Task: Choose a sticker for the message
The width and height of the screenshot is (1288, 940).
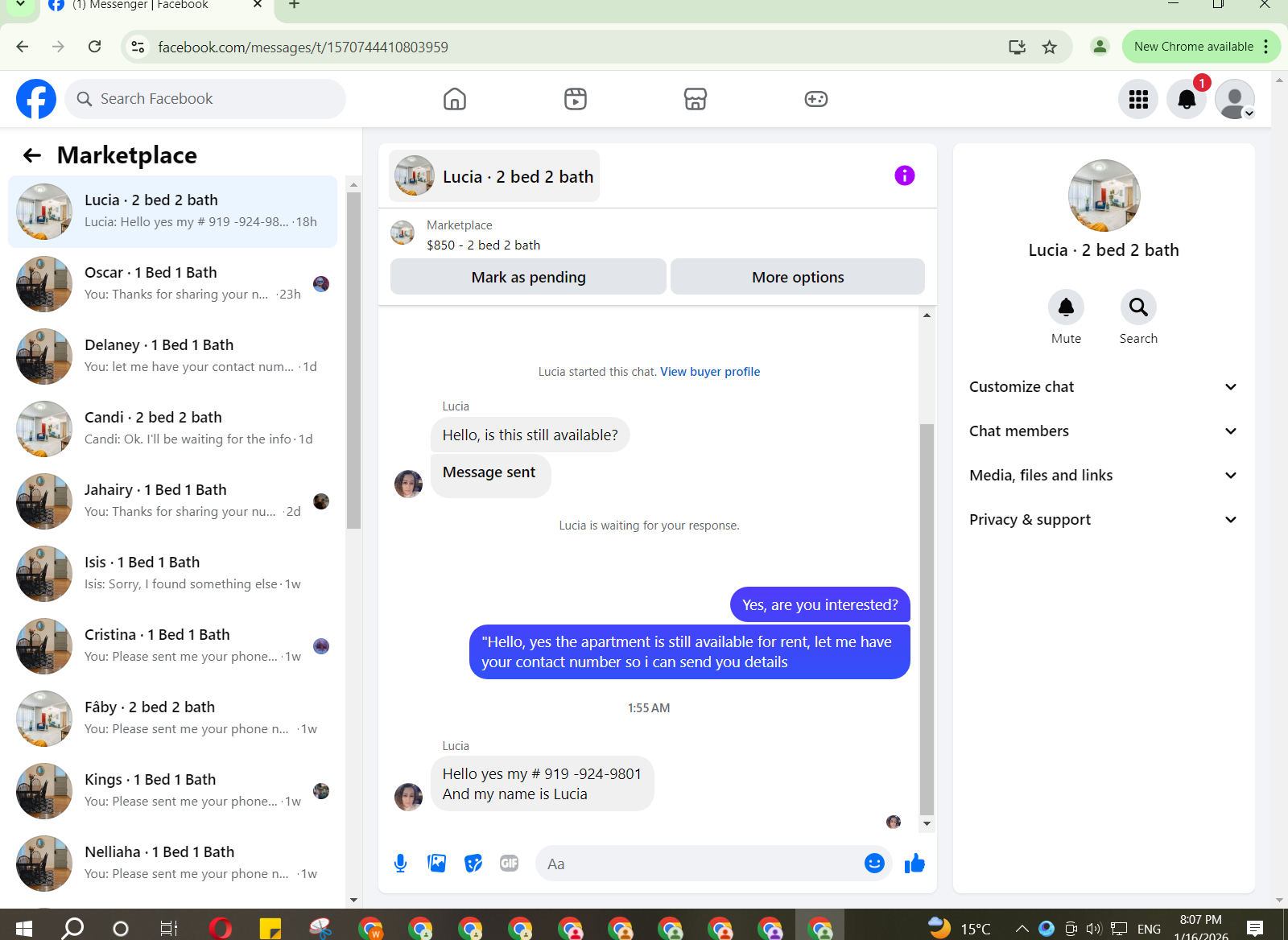Action: pos(473,864)
